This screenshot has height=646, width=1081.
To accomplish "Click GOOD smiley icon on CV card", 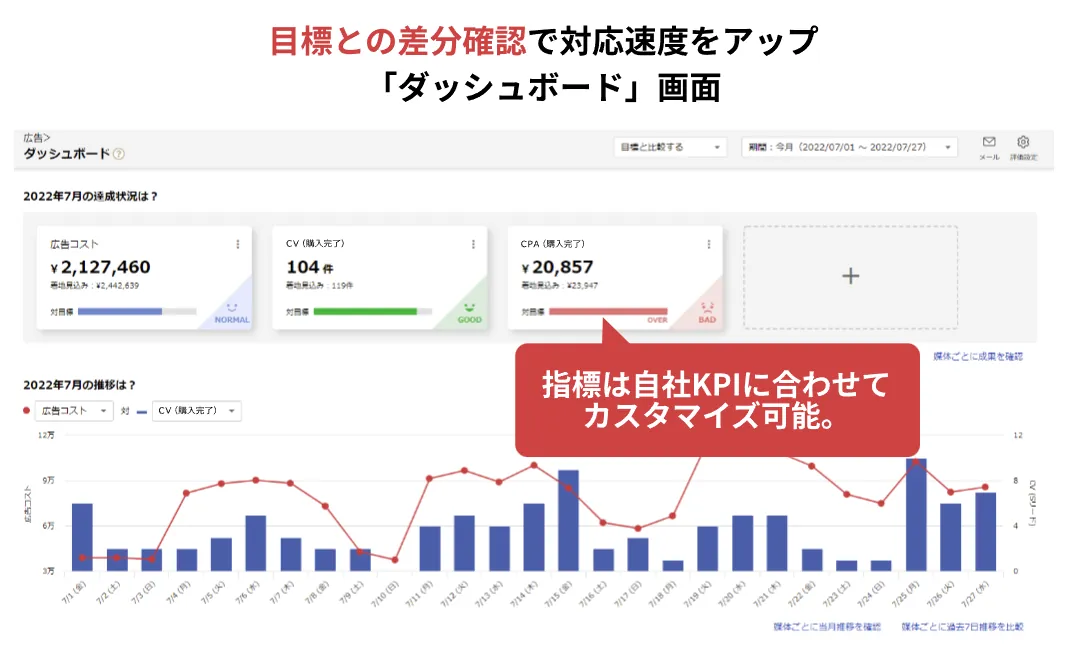I will (469, 307).
